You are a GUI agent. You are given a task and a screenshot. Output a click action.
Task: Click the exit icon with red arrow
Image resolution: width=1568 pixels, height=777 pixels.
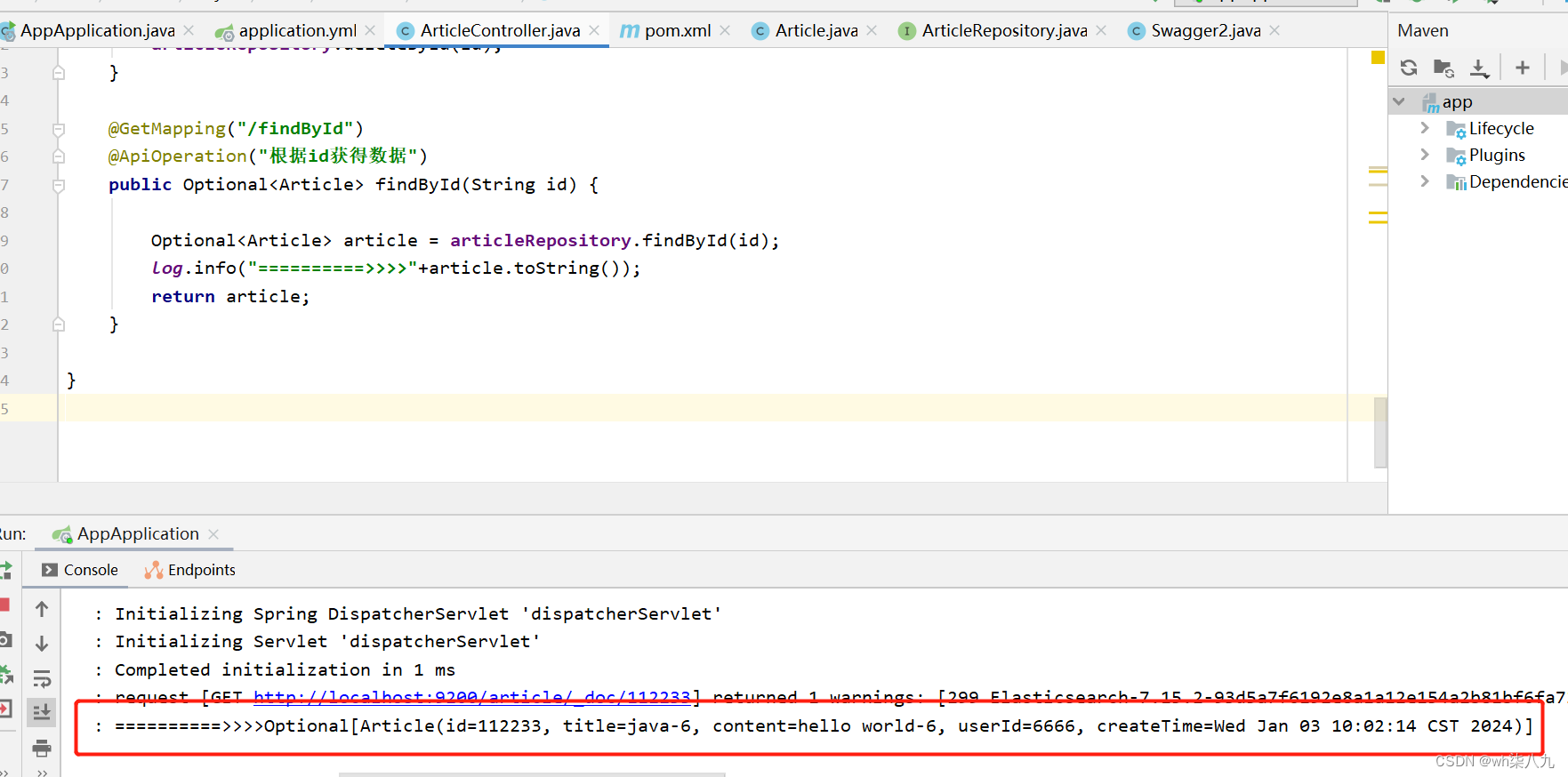[5, 709]
